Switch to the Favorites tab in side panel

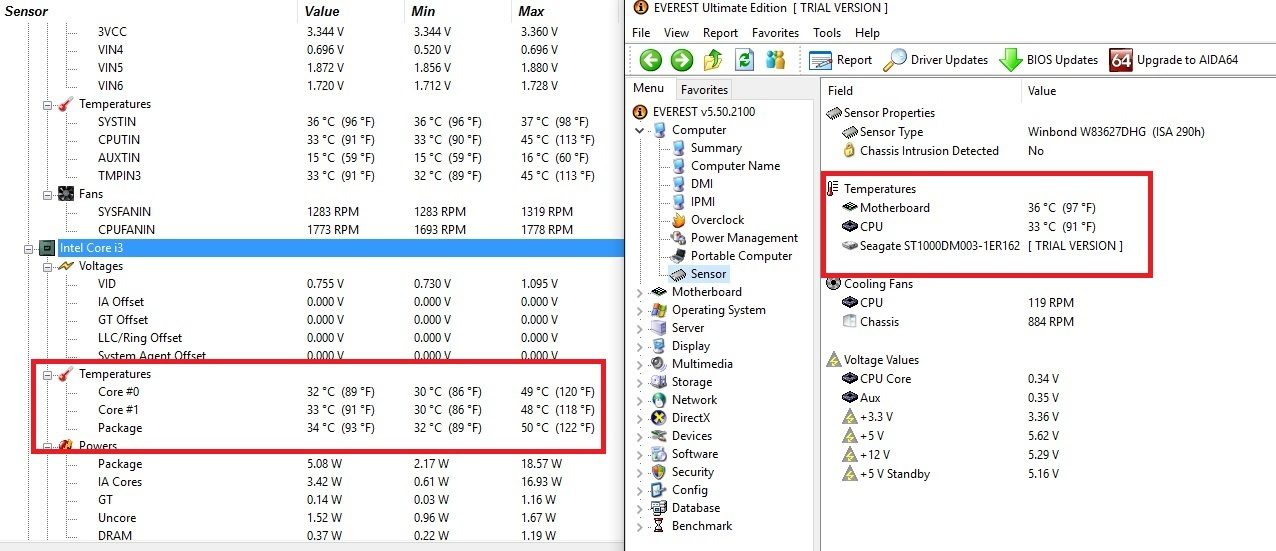click(x=704, y=89)
